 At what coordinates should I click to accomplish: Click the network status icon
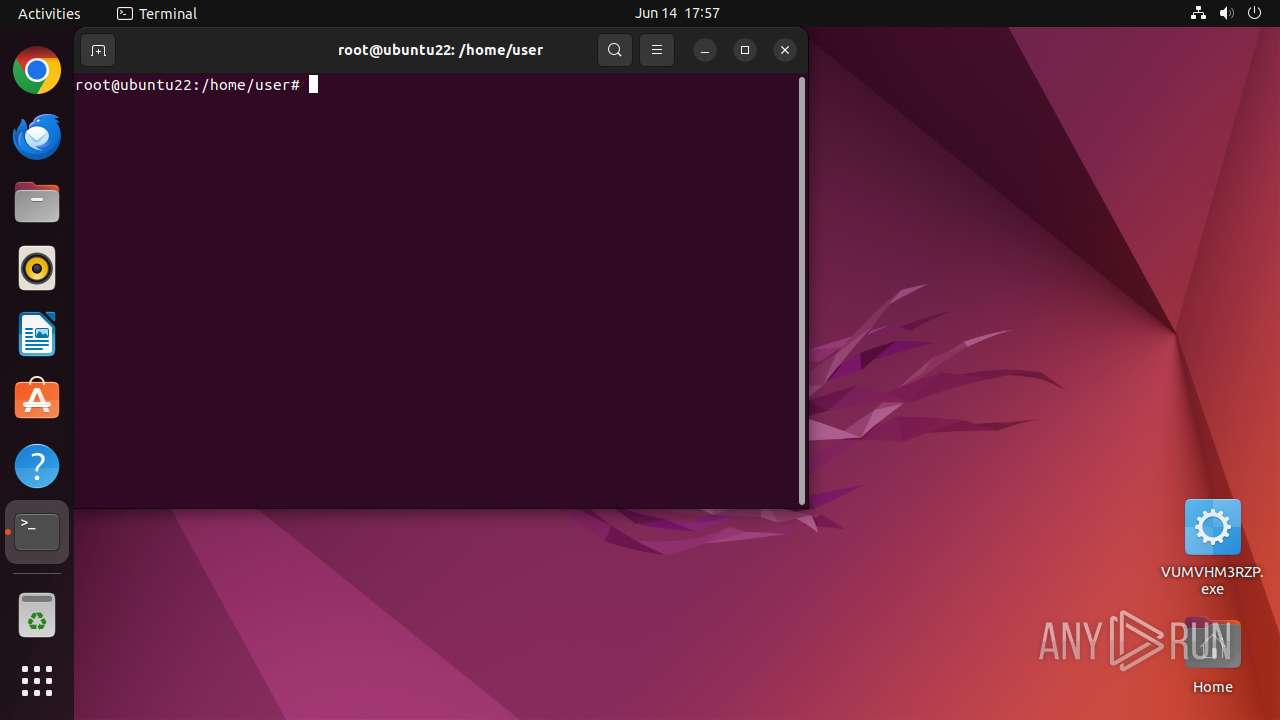1199,13
